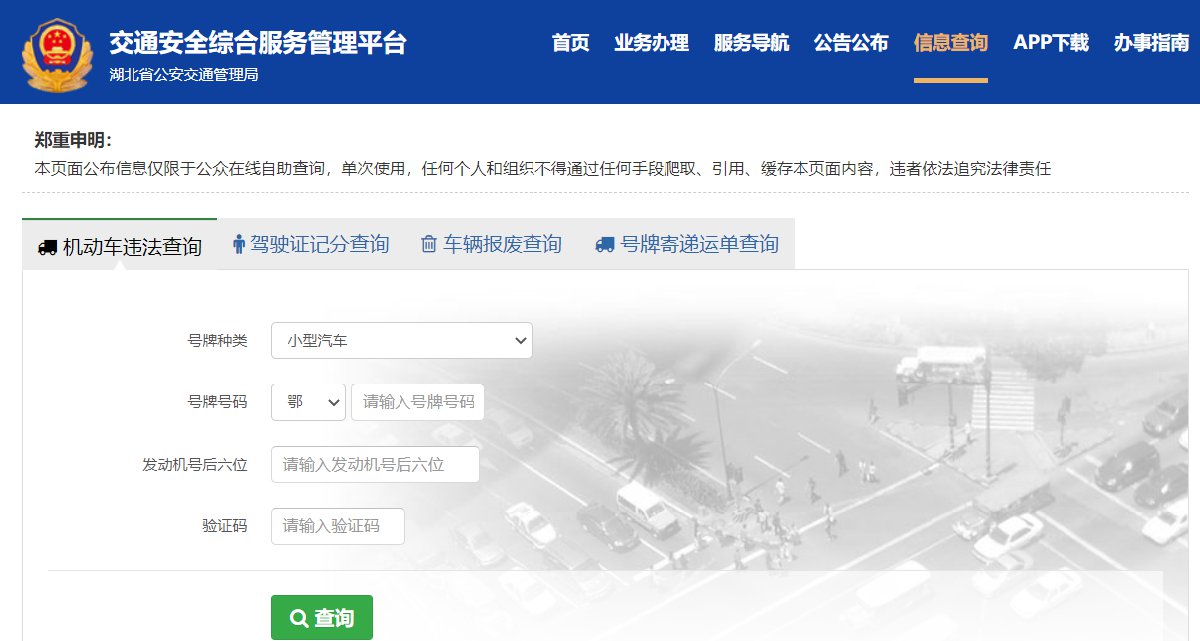1200x641 pixels.
Task: Click the truck icon on 机动车违法查询 tab
Action: 47,247
